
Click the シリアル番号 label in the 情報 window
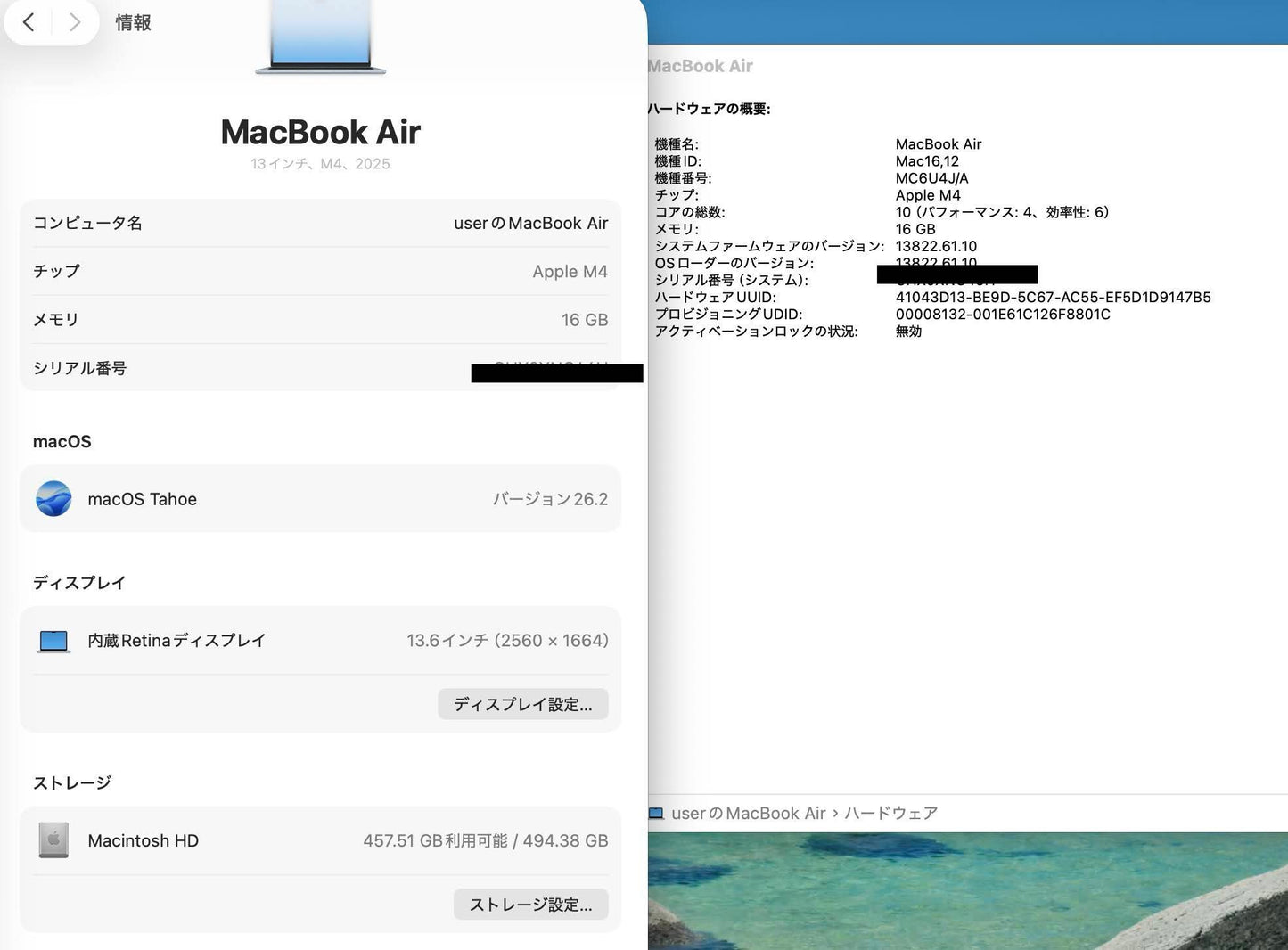tap(79, 368)
